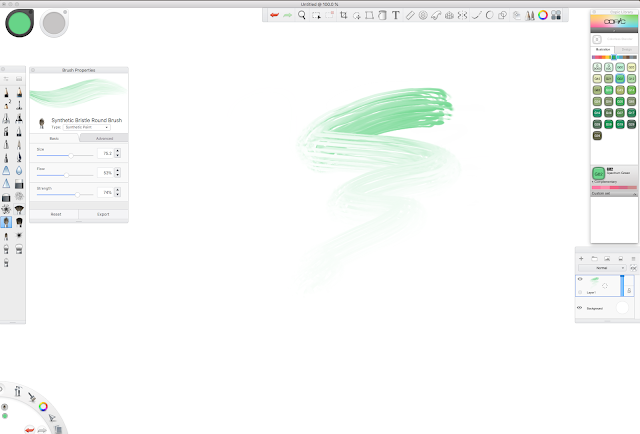Click the gray brush size puck

54,23
